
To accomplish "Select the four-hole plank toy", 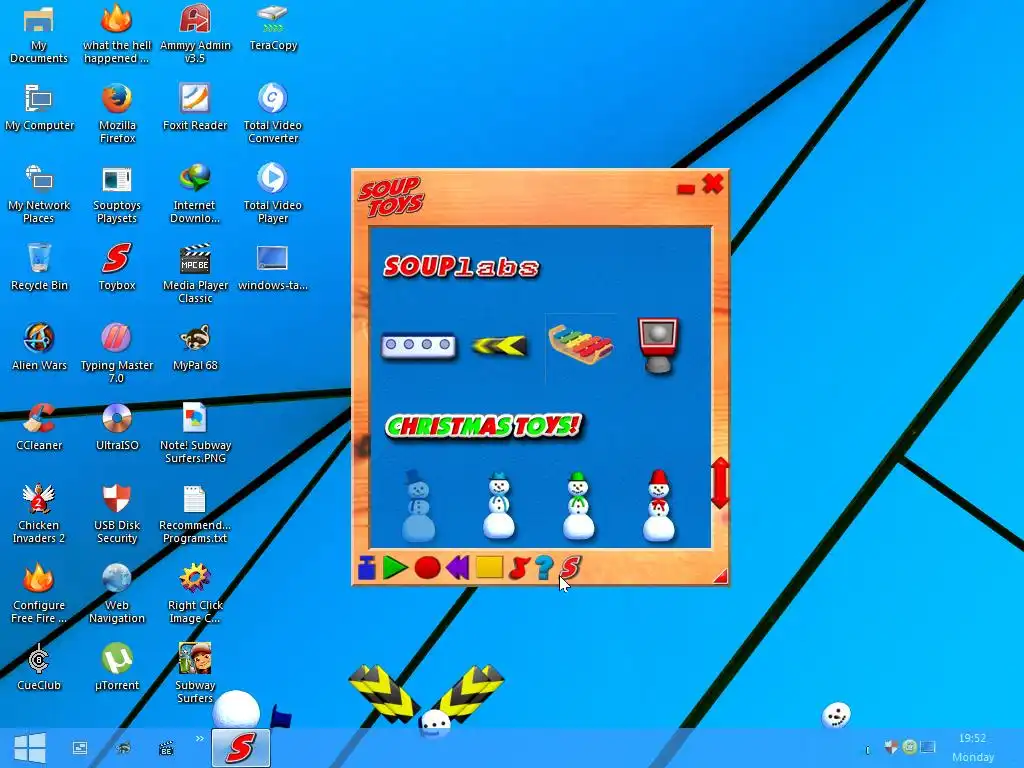I will click(418, 344).
